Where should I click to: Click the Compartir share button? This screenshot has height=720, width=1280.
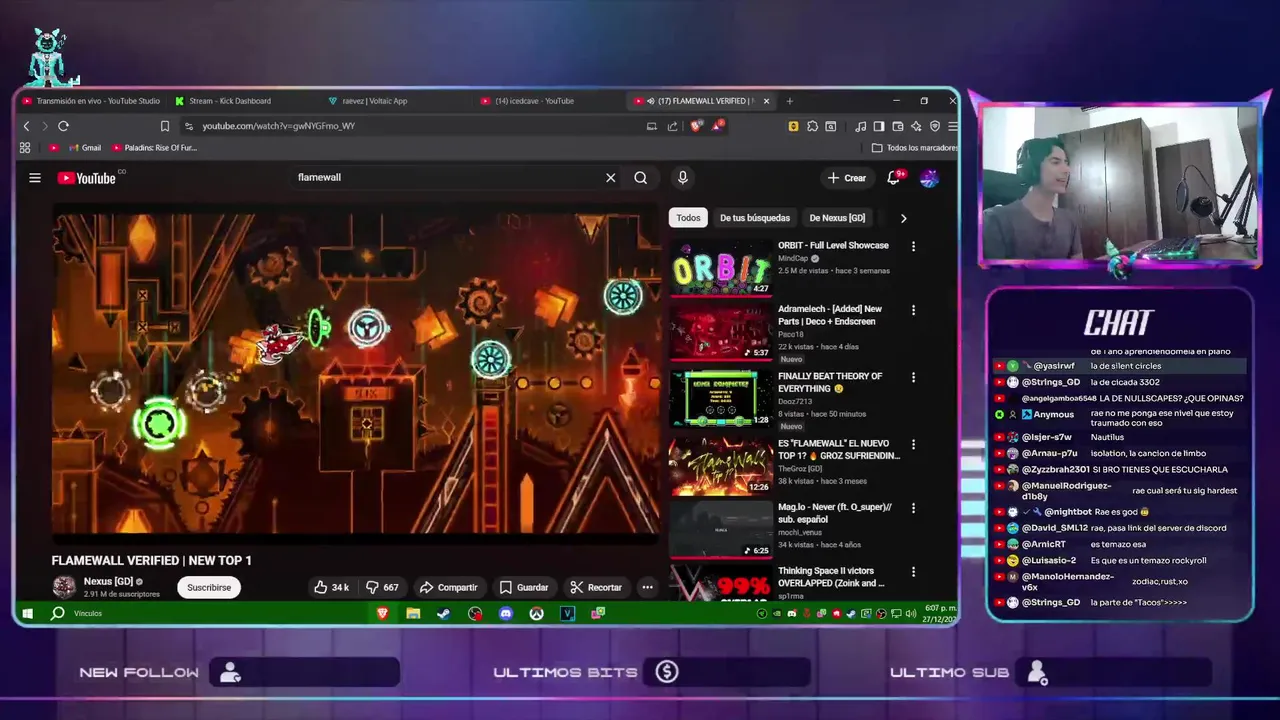[x=448, y=587]
